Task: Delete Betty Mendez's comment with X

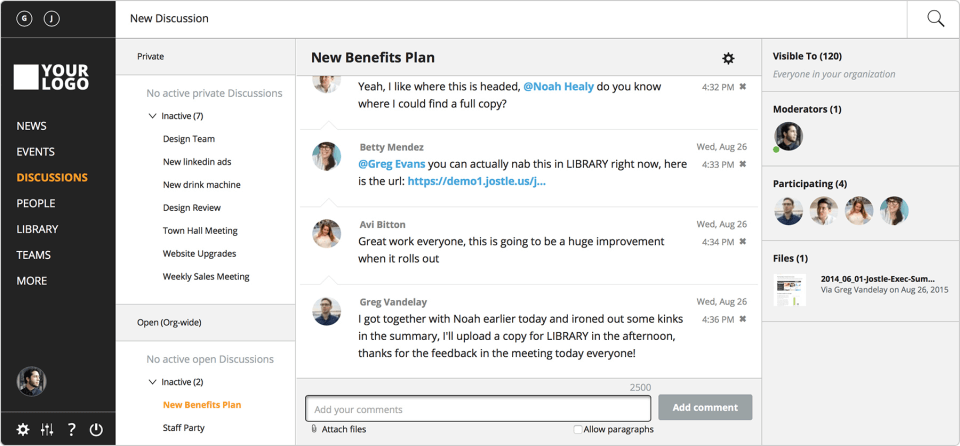Action: [742, 164]
